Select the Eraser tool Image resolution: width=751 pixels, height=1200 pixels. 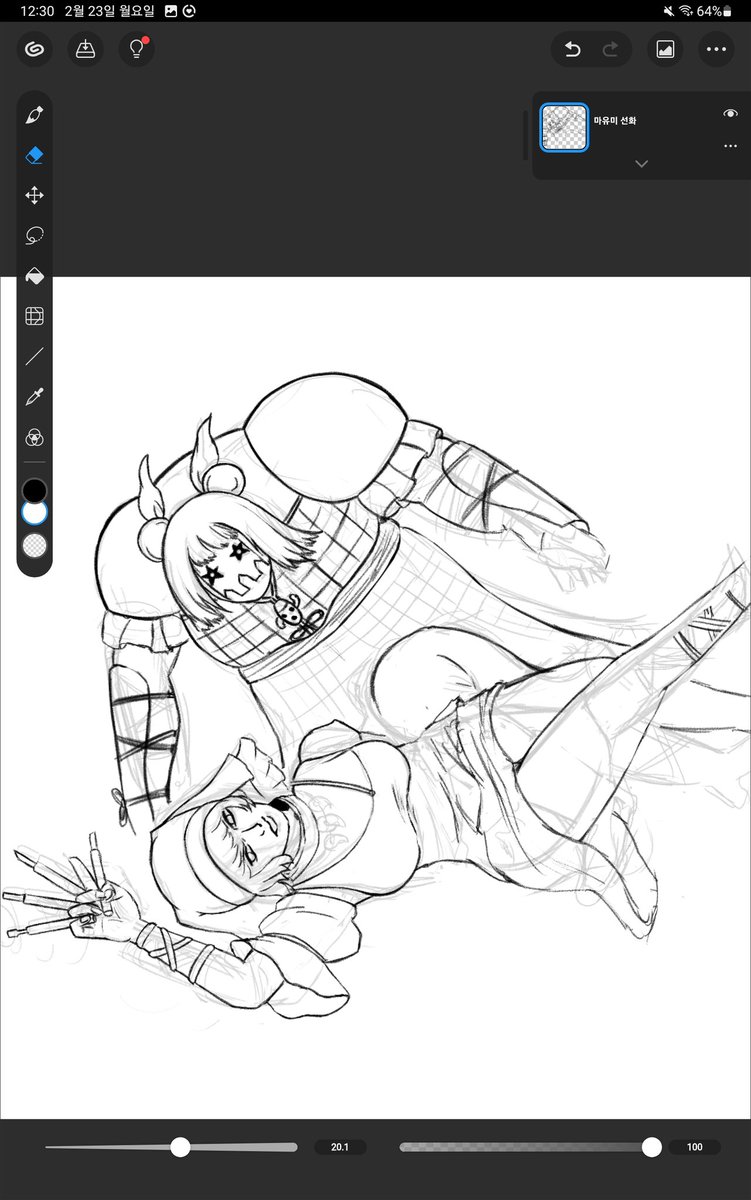coord(35,156)
